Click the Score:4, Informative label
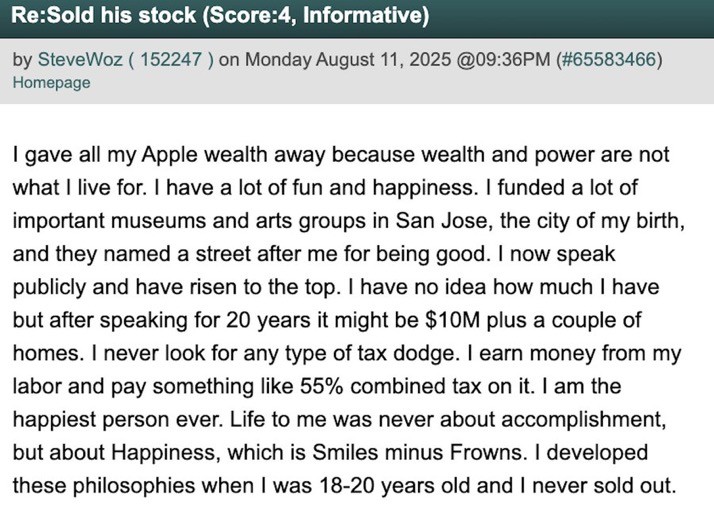The image size is (714, 510). pyautogui.click(x=316, y=15)
